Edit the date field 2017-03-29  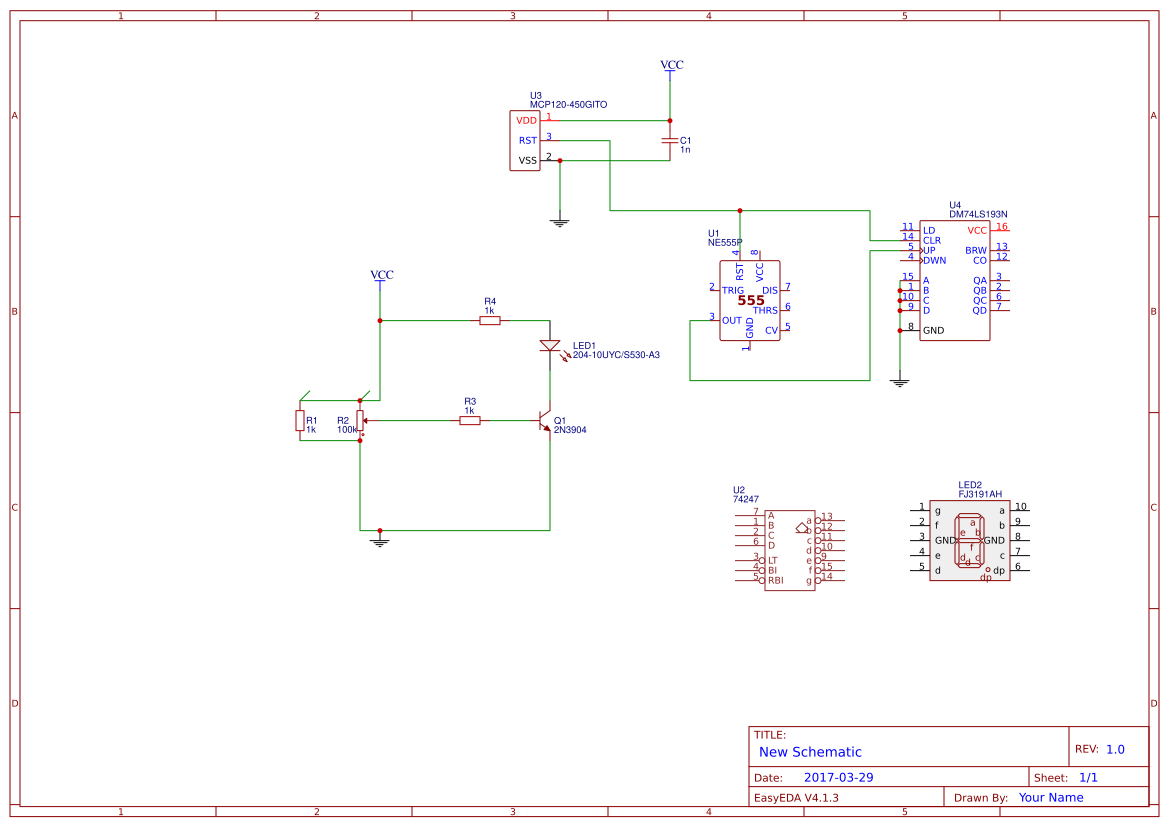(x=841, y=776)
